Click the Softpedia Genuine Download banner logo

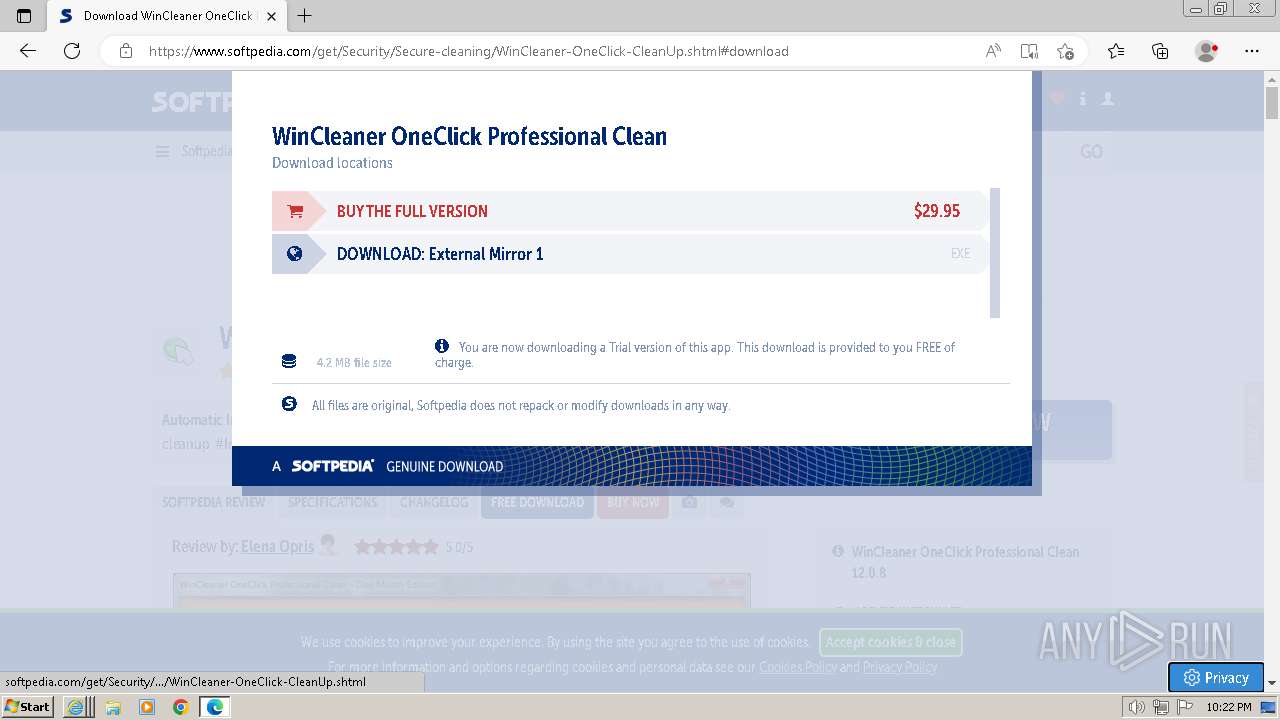tap(333, 466)
